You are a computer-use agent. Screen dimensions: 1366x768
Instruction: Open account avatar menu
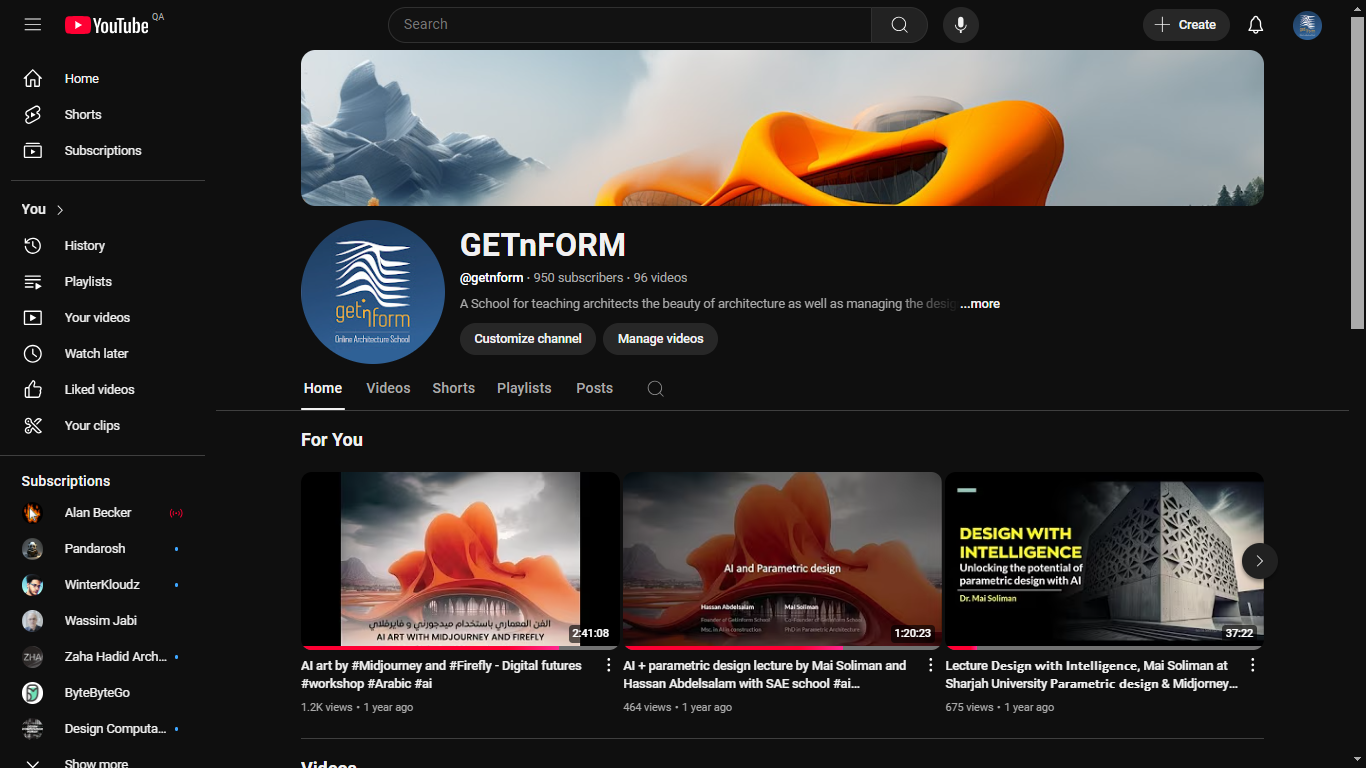pyautogui.click(x=1307, y=25)
